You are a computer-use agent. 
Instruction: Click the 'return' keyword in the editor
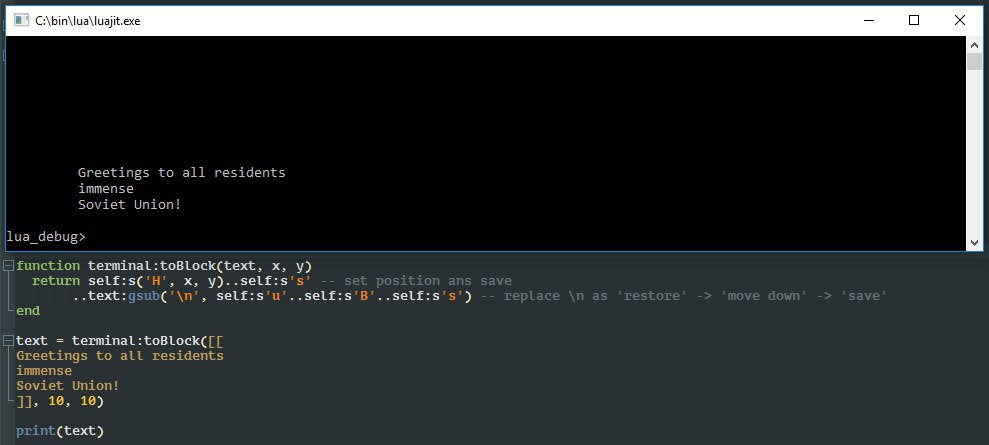click(56, 281)
